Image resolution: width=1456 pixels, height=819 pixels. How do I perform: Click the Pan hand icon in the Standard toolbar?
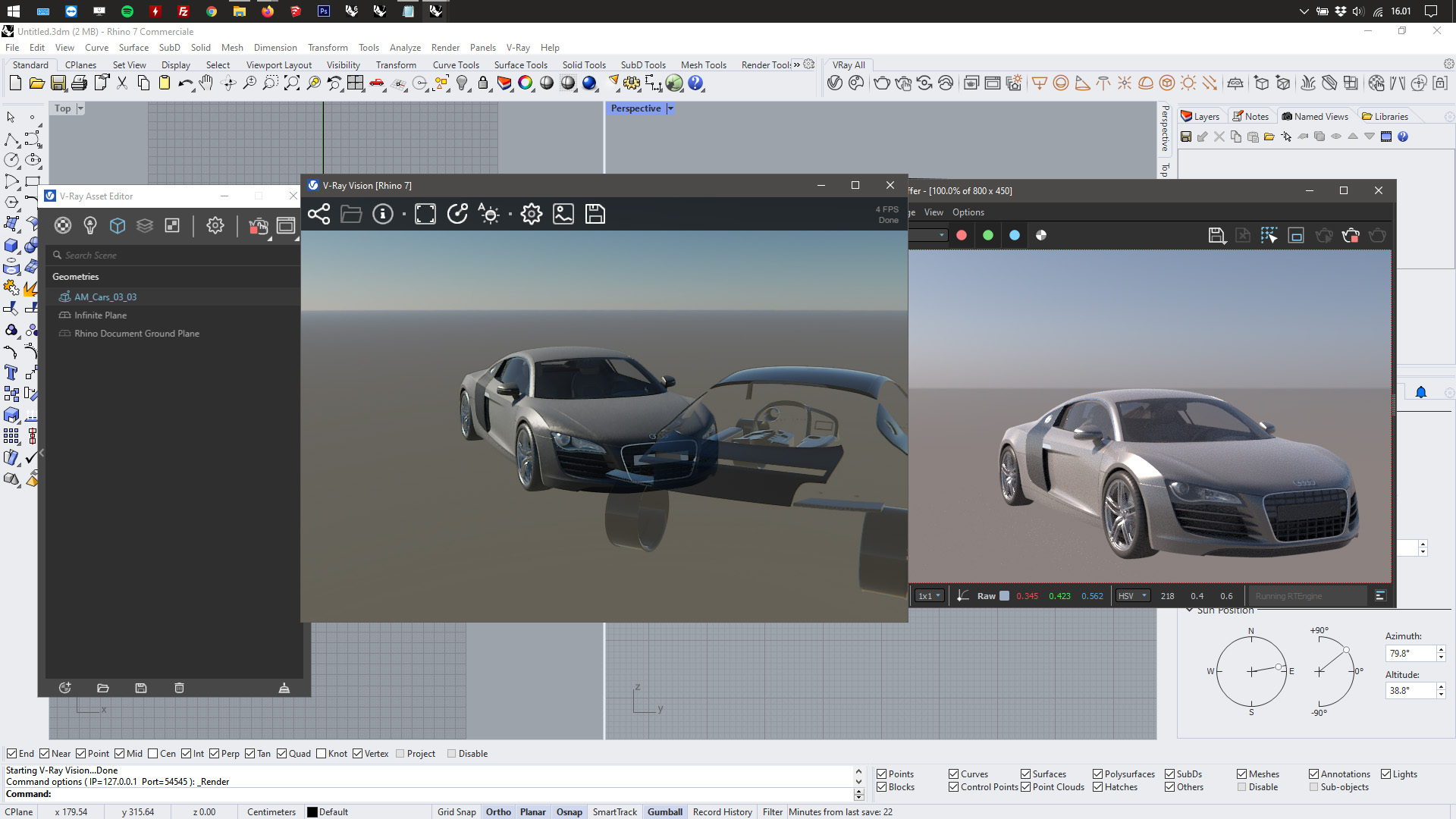[x=206, y=83]
